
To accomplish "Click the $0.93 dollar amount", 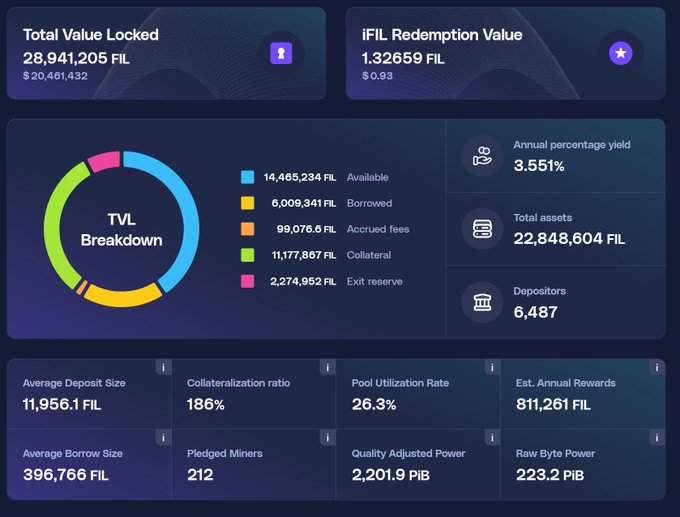I will coord(377,76).
